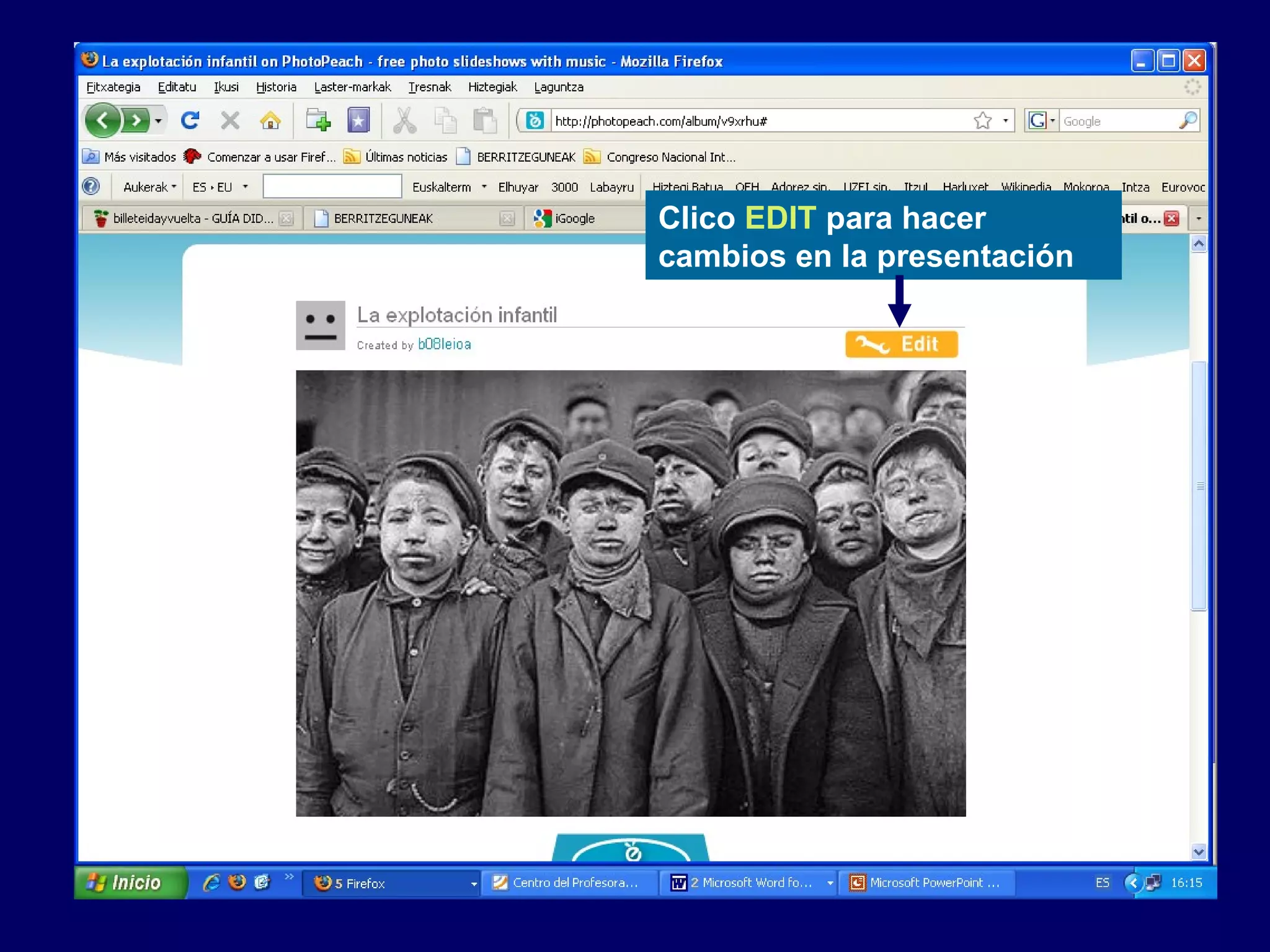
Task: Open the Google search engine selector
Action: click(x=1041, y=120)
